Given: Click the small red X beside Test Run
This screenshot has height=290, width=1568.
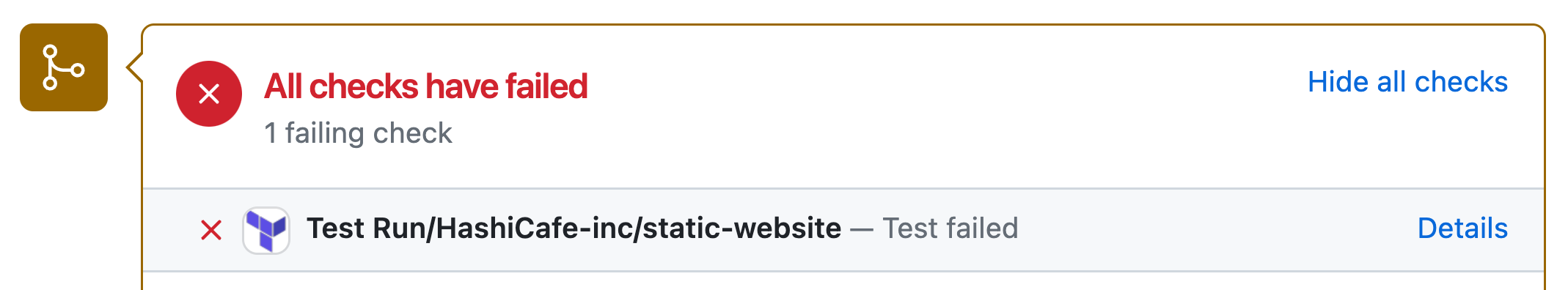Looking at the screenshot, I should [x=211, y=230].
